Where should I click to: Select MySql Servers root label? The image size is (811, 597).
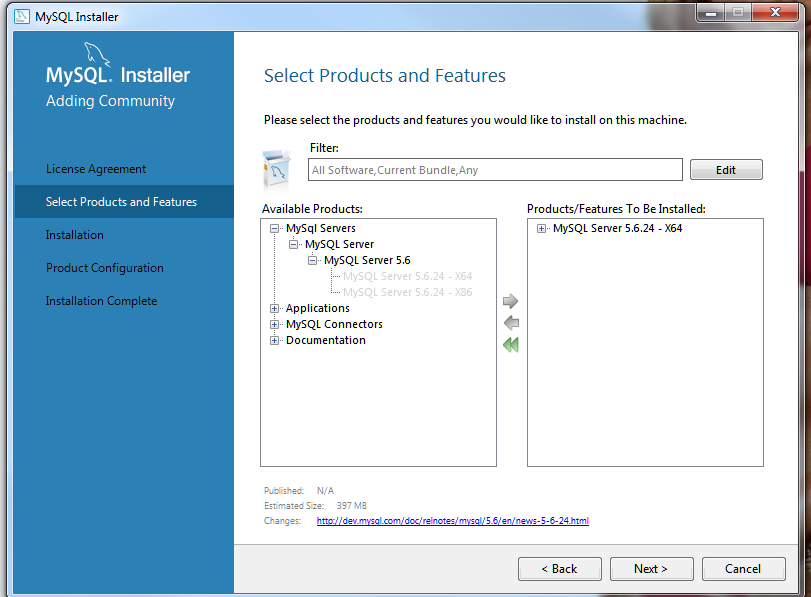[x=321, y=228]
